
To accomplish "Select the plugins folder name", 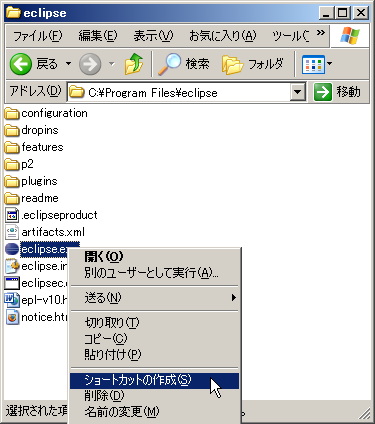I will point(39,181).
